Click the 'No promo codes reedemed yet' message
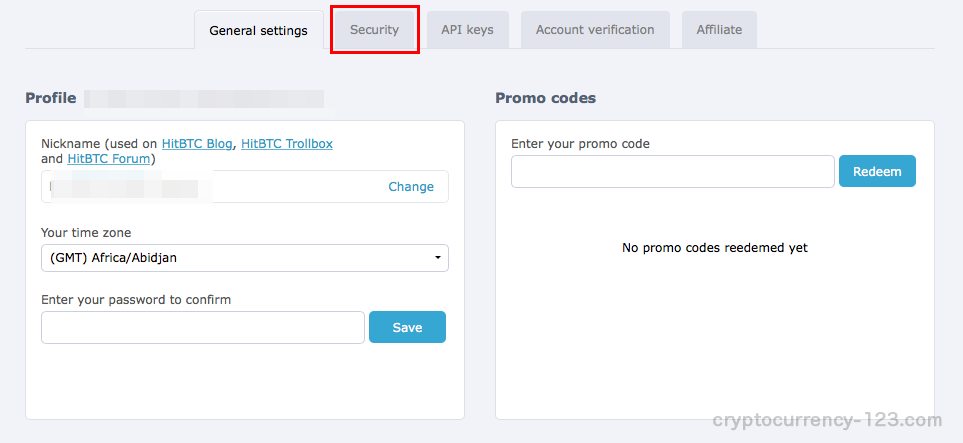Image resolution: width=963 pixels, height=443 pixels. tap(715, 248)
